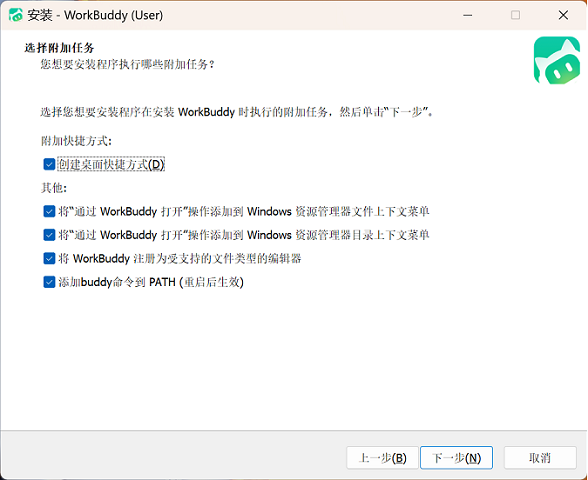Click 下一步(N) button
The height and width of the screenshot is (480, 588).
coord(456,458)
